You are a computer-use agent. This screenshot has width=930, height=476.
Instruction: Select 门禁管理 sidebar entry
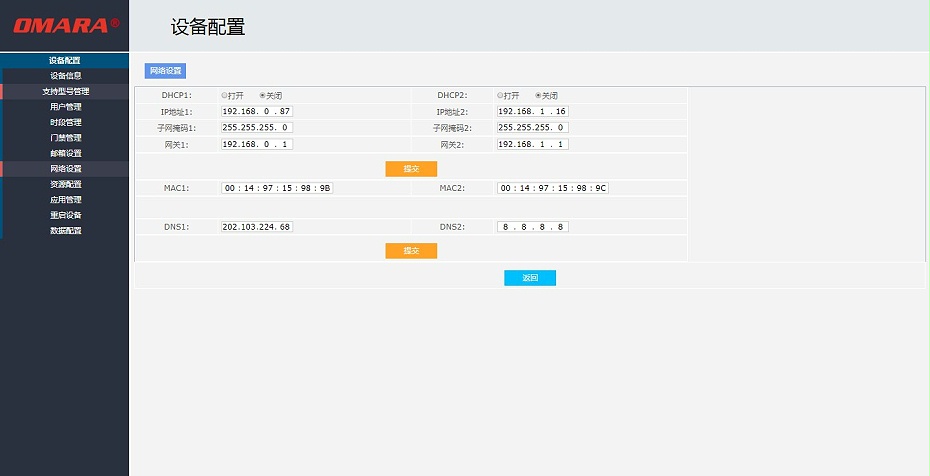click(66, 138)
